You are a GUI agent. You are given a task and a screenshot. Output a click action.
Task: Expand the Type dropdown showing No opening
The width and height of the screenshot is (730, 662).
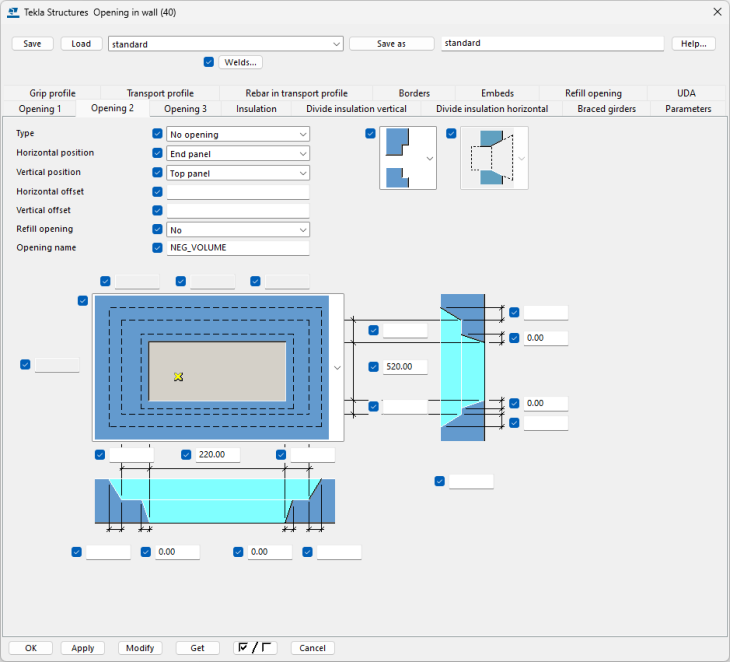tap(238, 134)
